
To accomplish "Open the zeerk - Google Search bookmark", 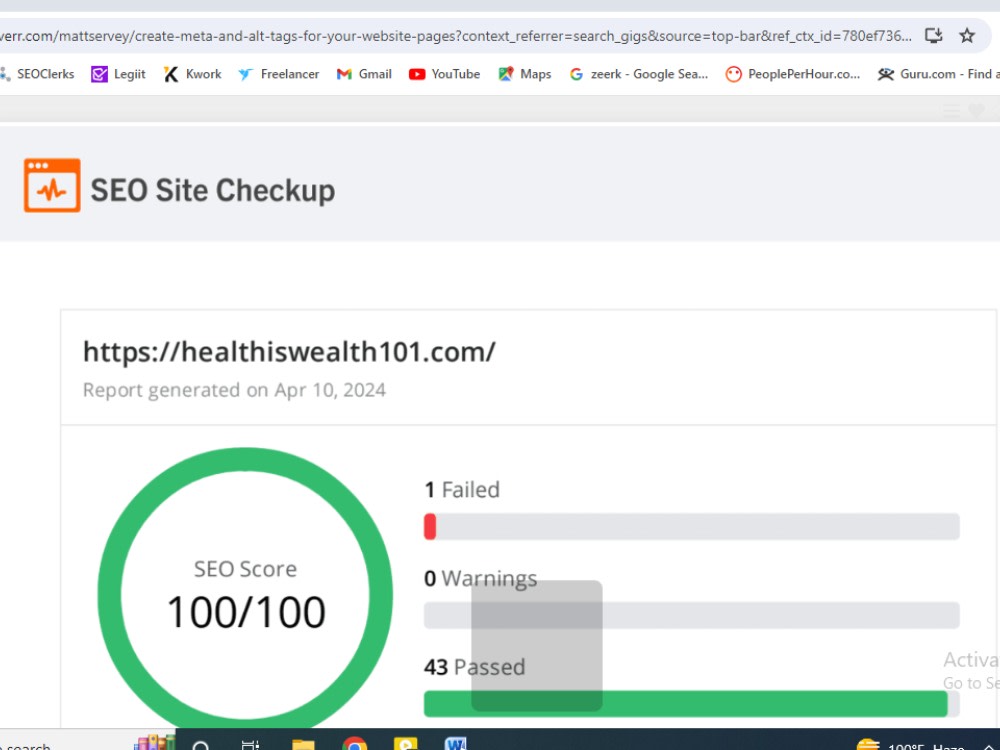I will pos(638,74).
